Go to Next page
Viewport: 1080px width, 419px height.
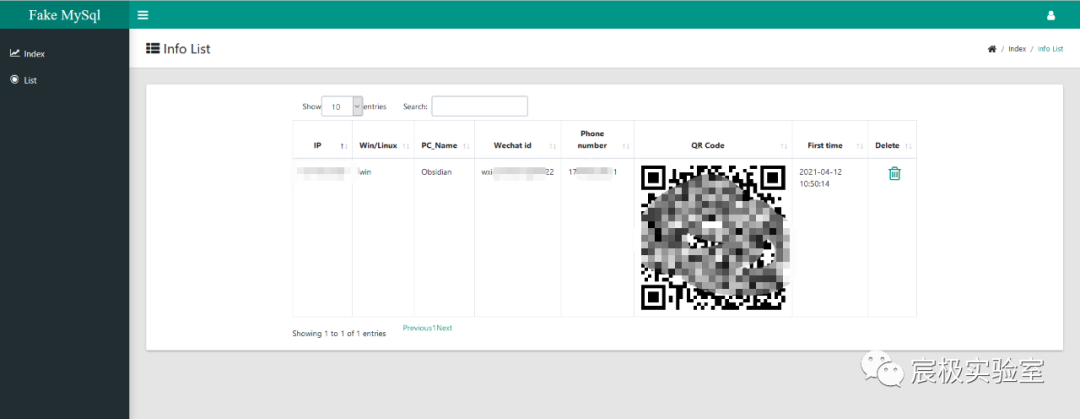point(444,328)
